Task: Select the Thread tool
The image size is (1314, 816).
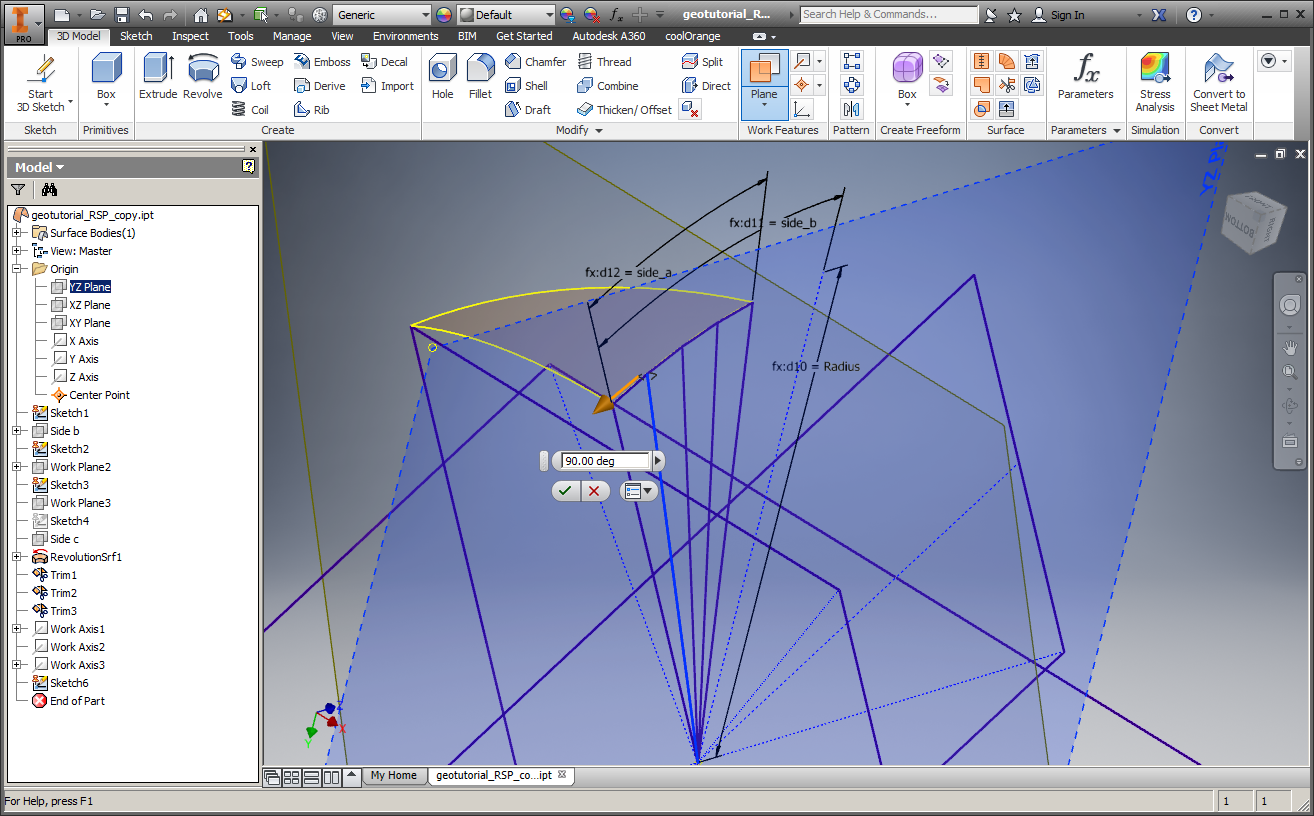Action: click(604, 62)
